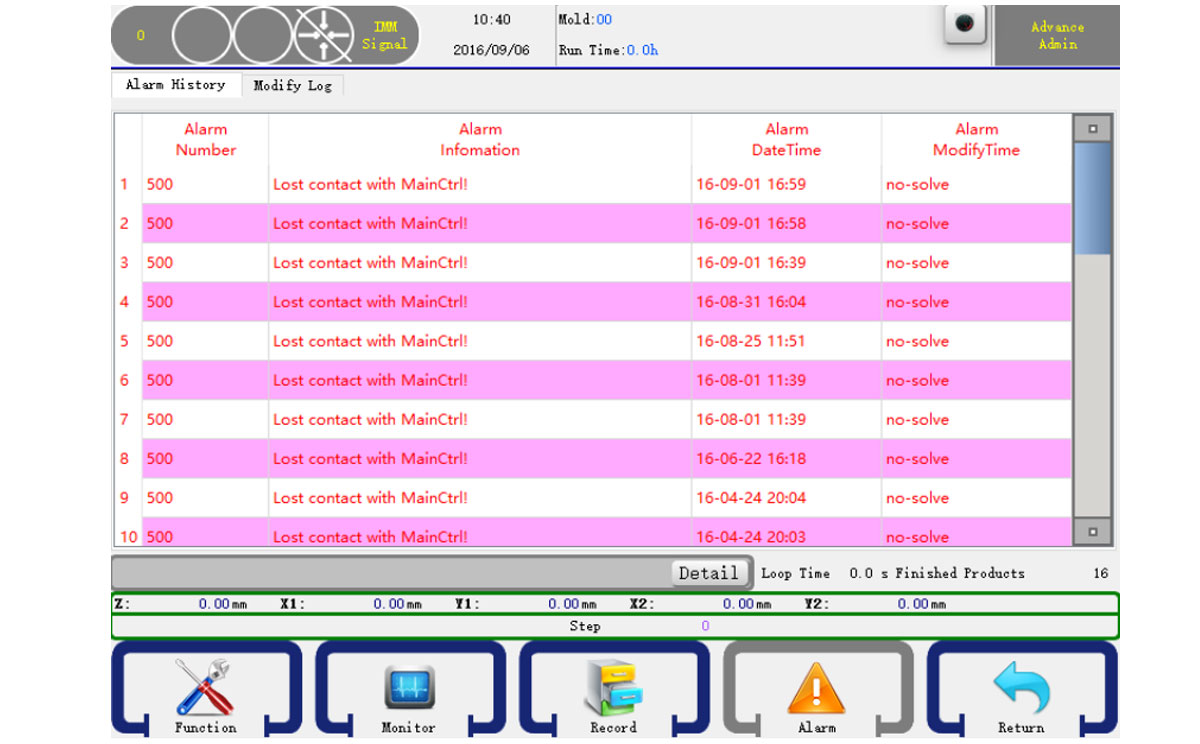Click the Advance Admin user button

point(1057,36)
